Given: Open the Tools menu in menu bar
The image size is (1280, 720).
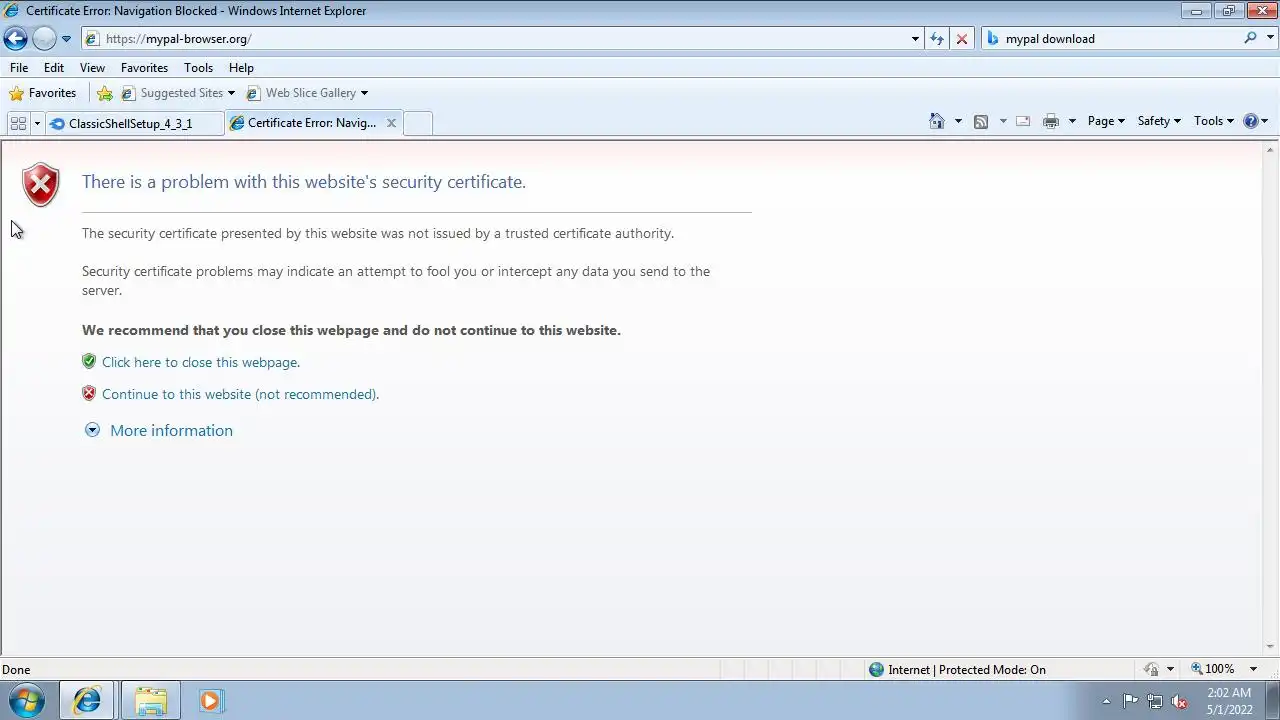Looking at the screenshot, I should (x=198, y=67).
